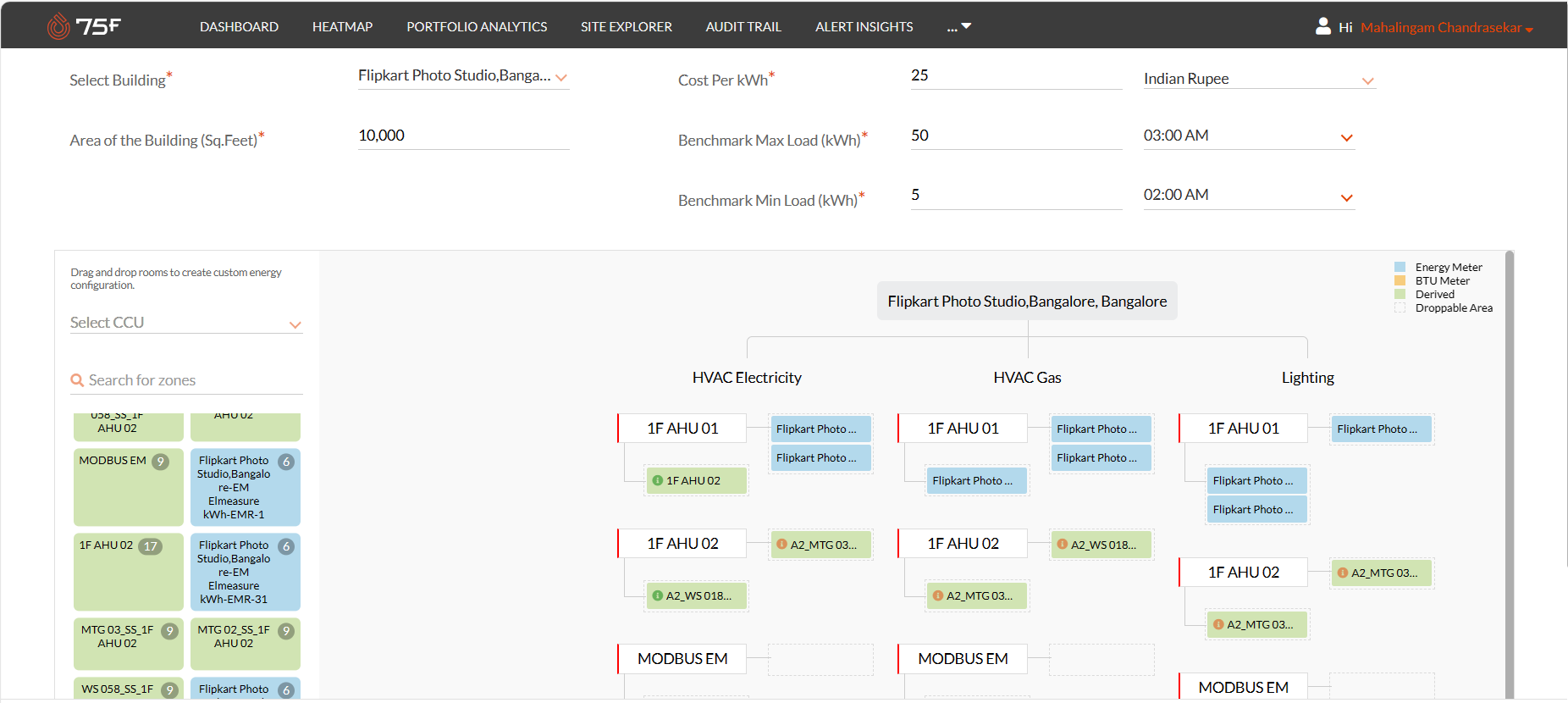Click badge 9 on WS 058_SS_1F card

point(169,690)
